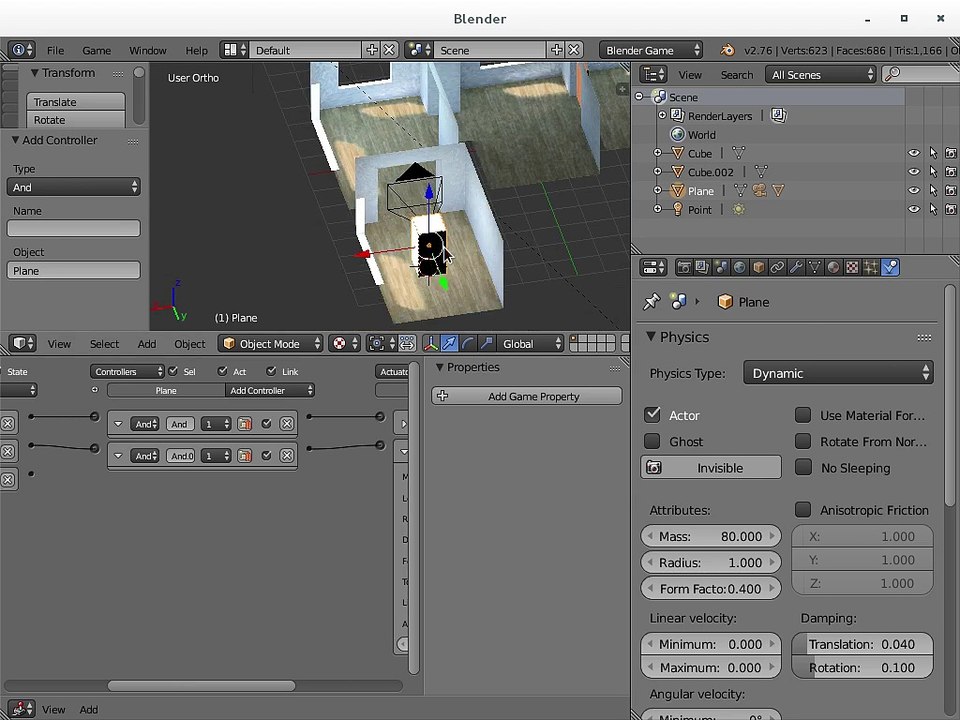The image size is (960, 720).
Task: Hide the Cube.002 object via eye icon
Action: click(x=913, y=172)
